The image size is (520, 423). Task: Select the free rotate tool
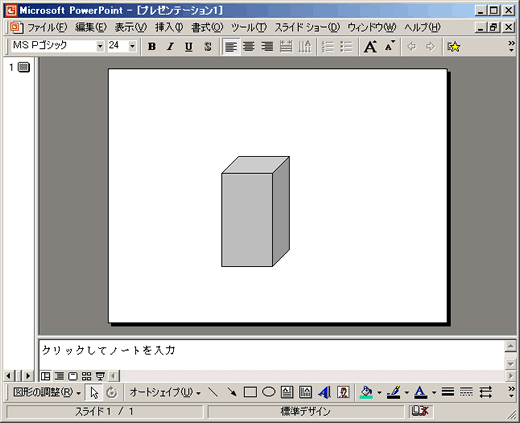click(112, 393)
